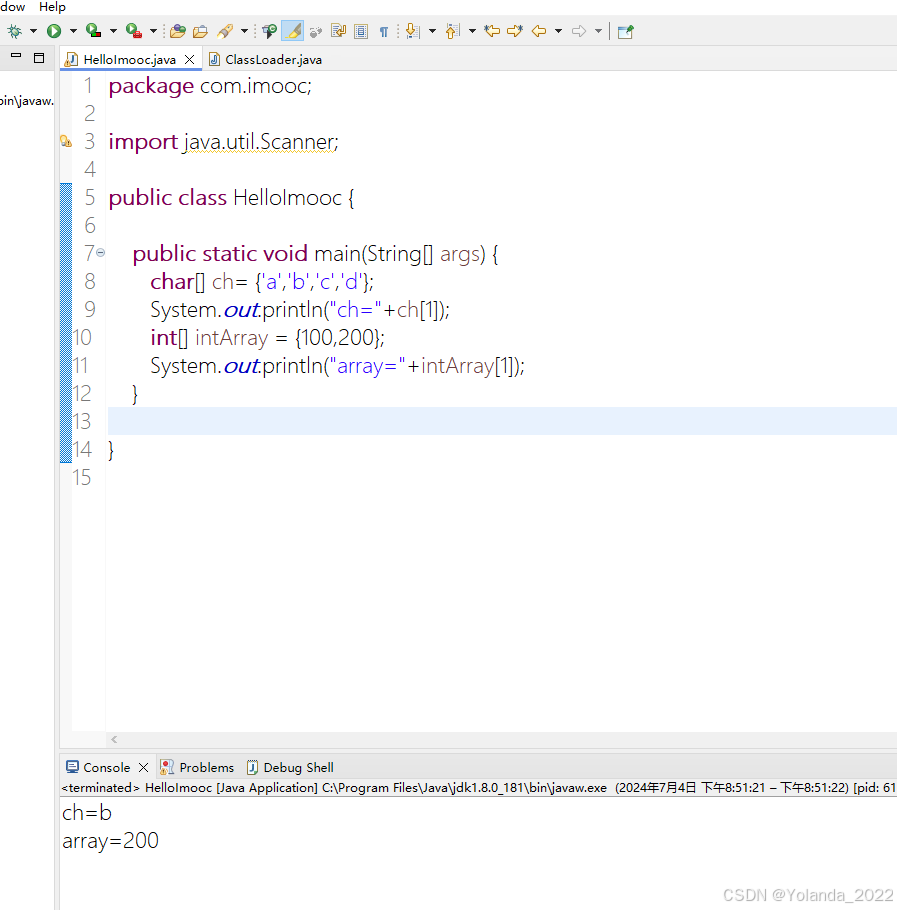The height and width of the screenshot is (910, 897).
Task: Click the Show Selected Element Only icon
Action: (361, 31)
